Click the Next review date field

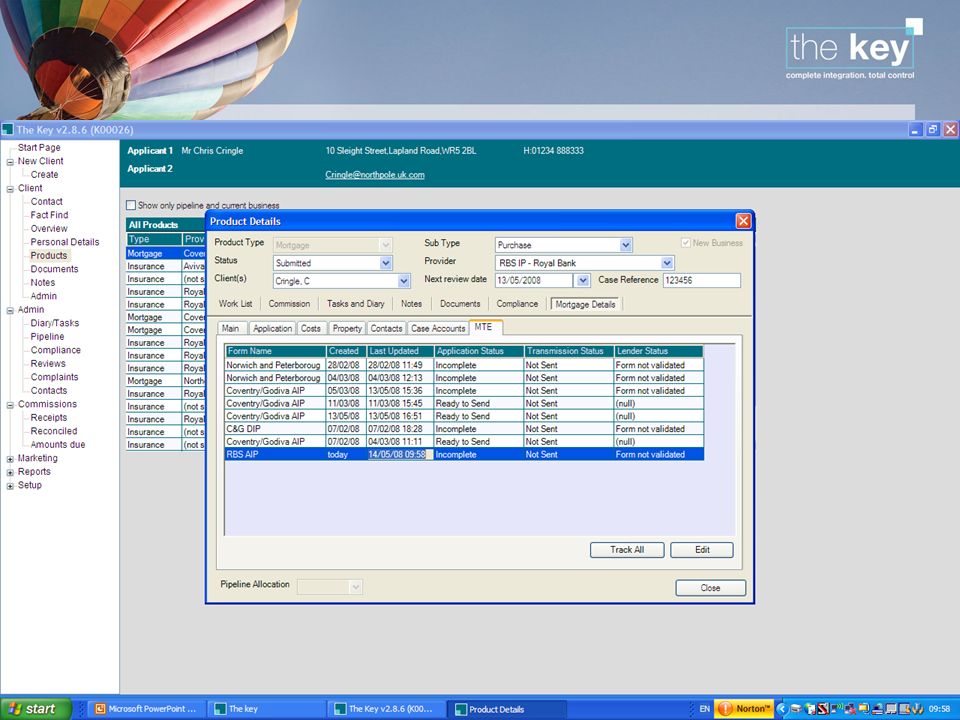534,280
